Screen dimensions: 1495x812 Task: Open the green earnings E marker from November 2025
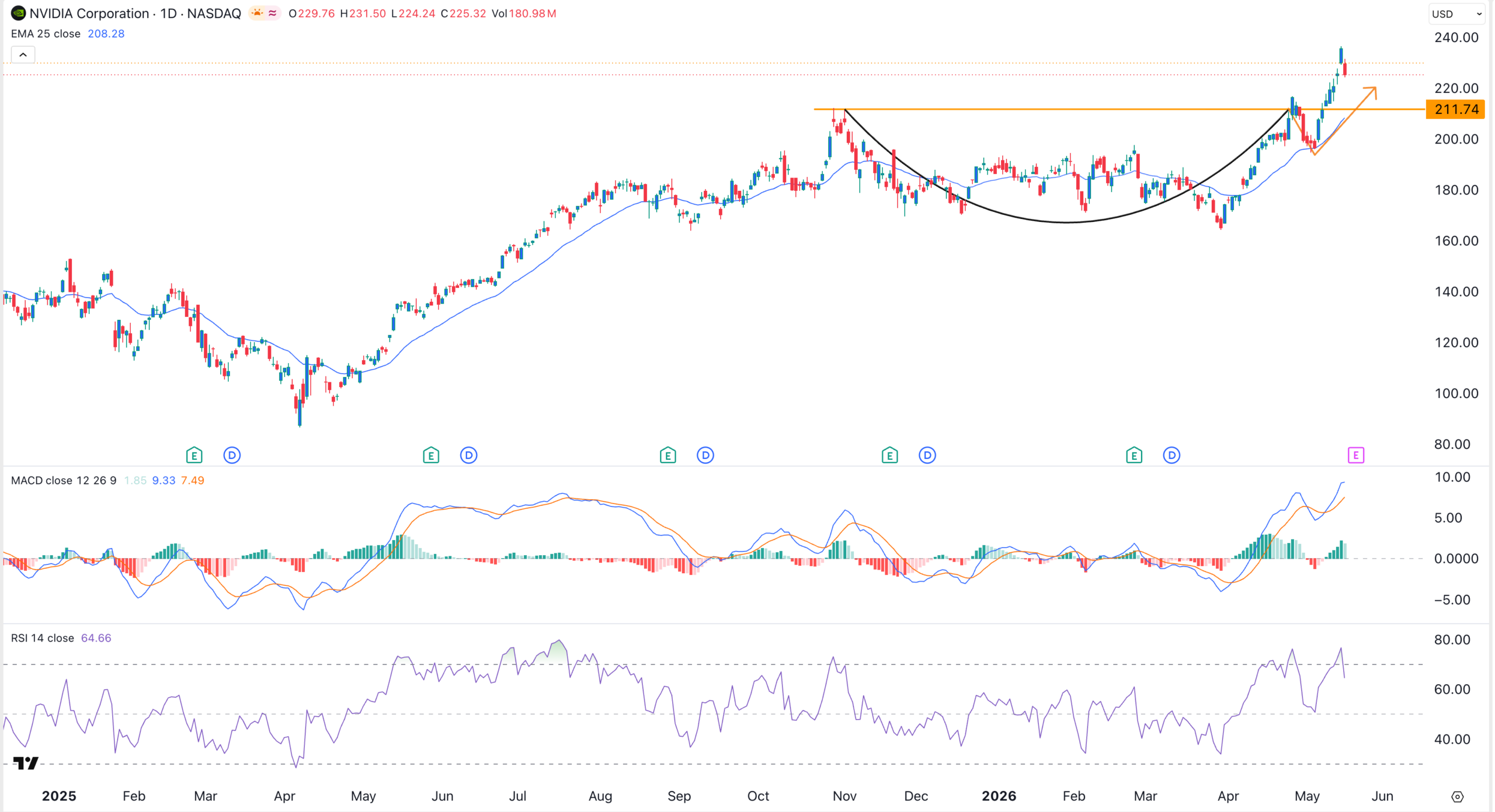(889, 455)
